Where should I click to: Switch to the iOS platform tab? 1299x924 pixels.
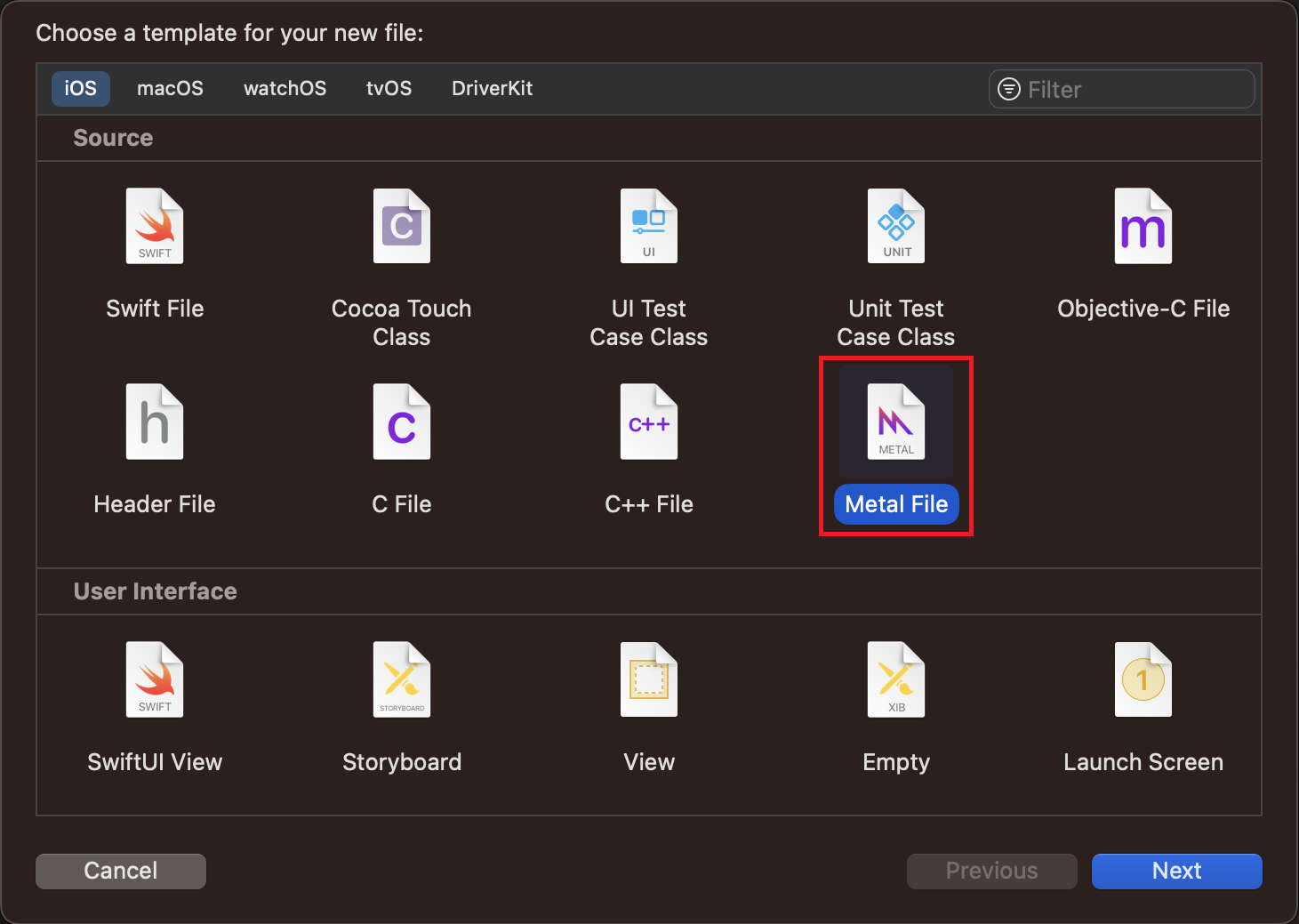coord(80,89)
